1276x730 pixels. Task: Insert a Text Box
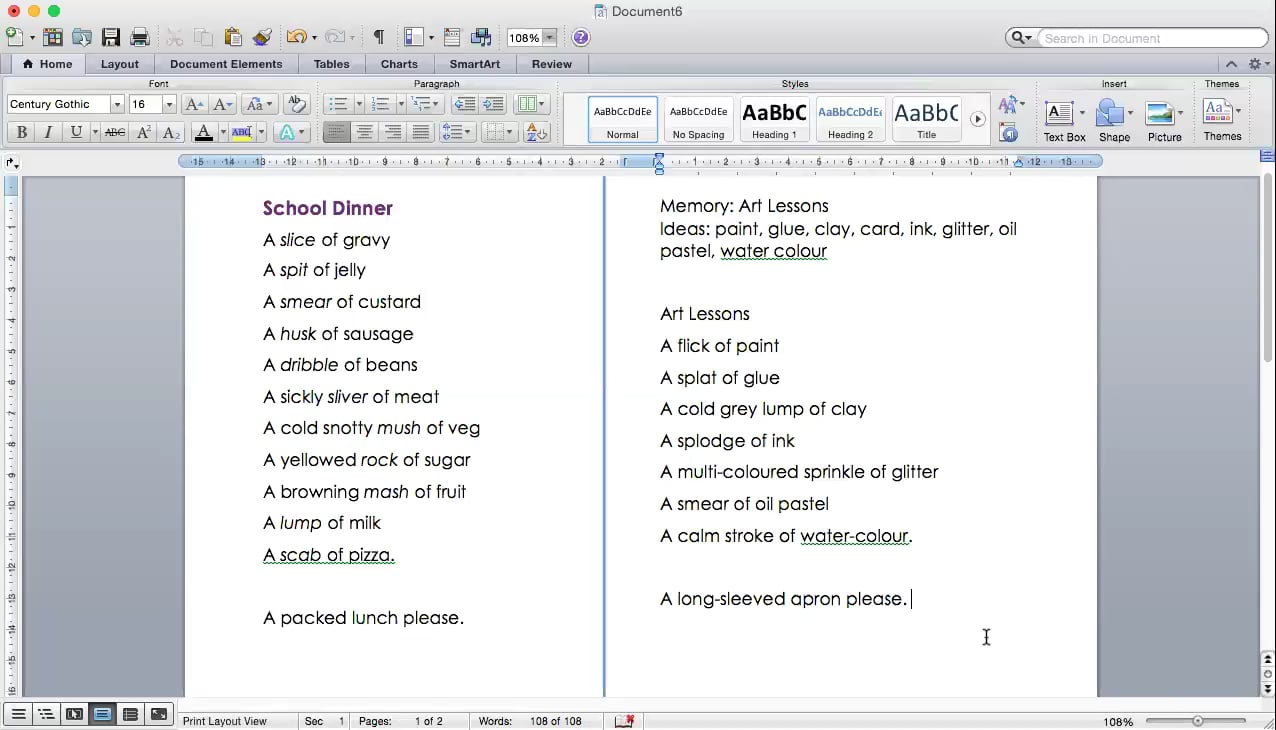(x=1059, y=113)
